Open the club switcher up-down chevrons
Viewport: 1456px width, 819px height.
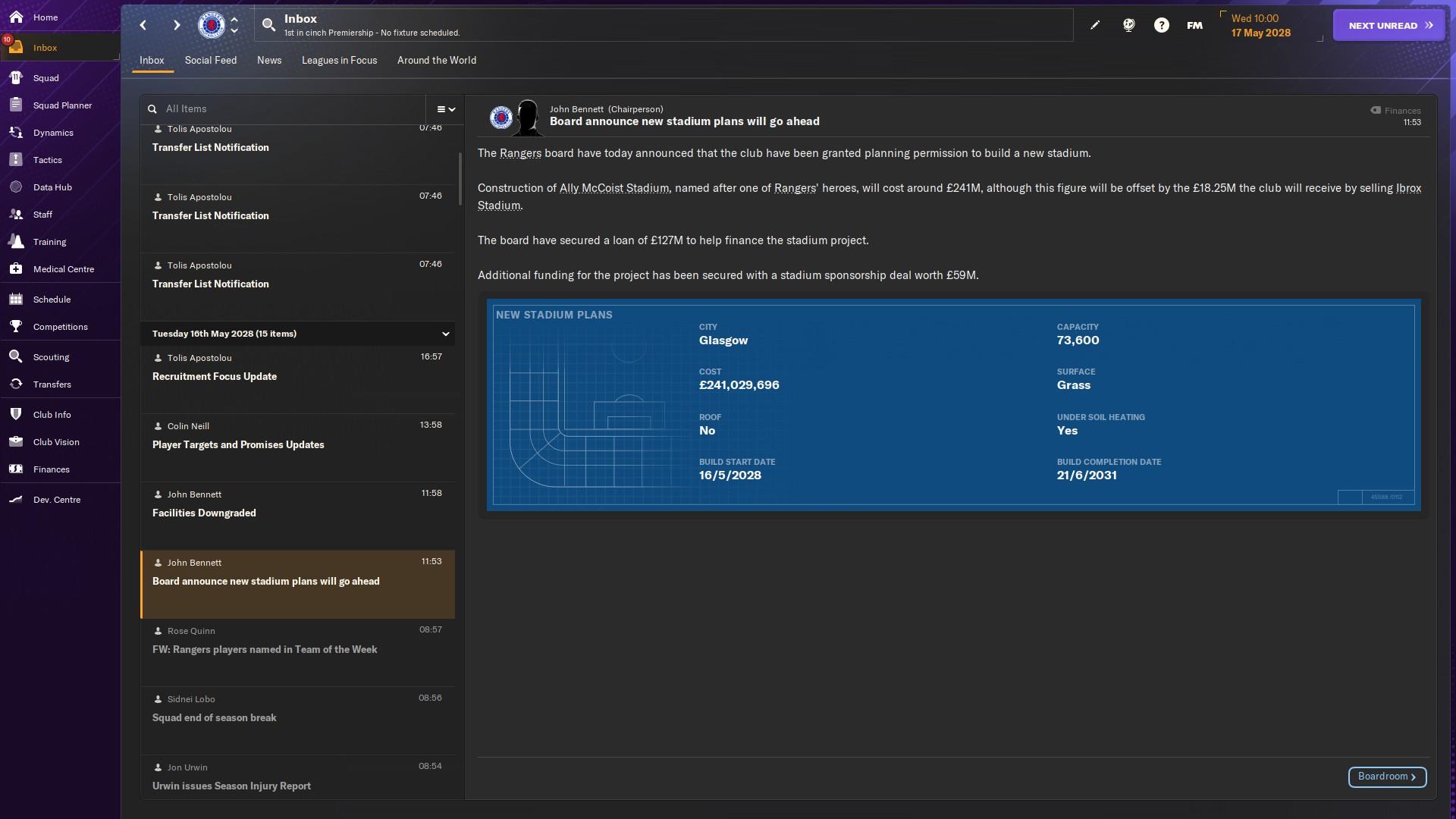click(234, 25)
